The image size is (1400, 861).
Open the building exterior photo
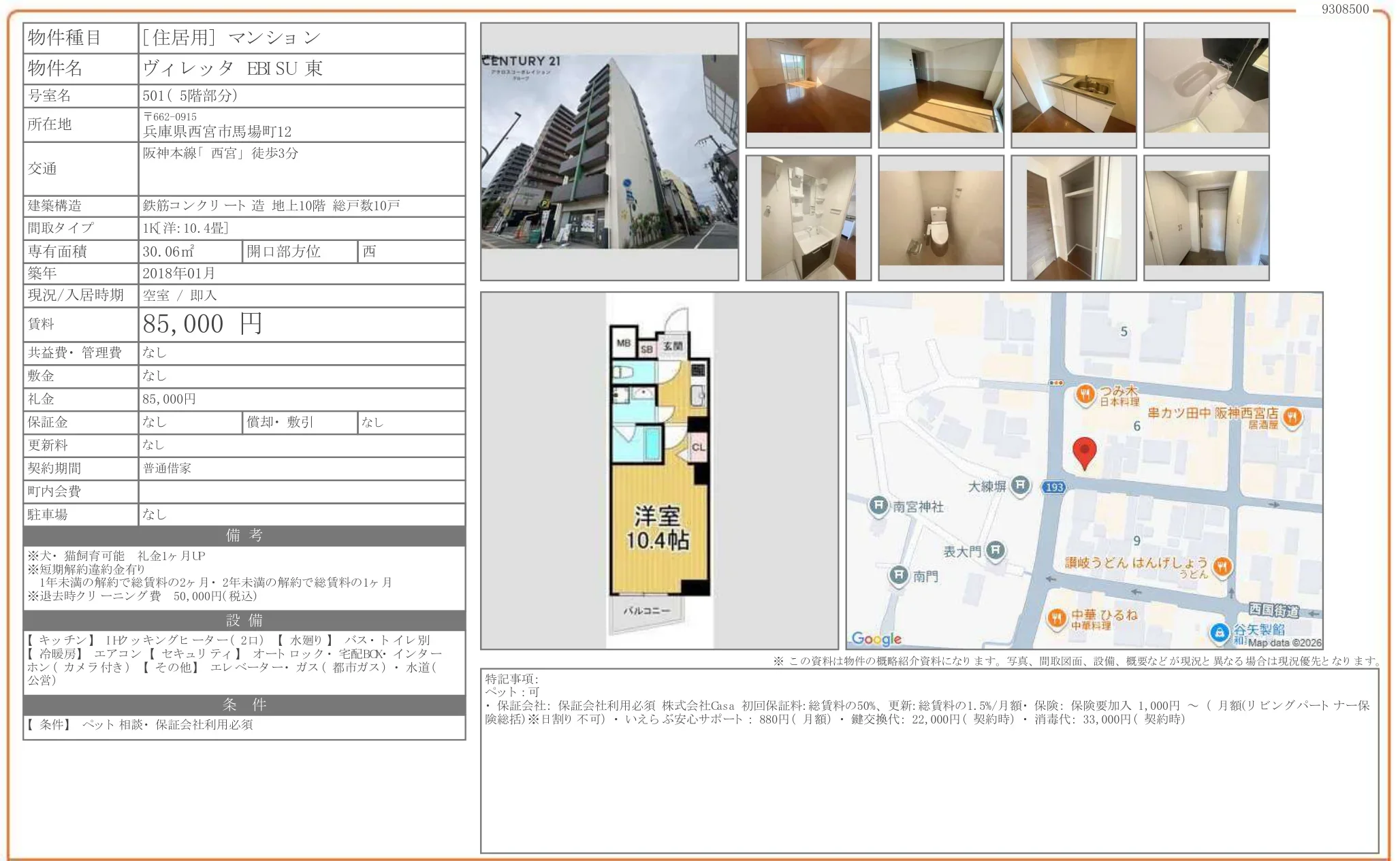coord(609,152)
